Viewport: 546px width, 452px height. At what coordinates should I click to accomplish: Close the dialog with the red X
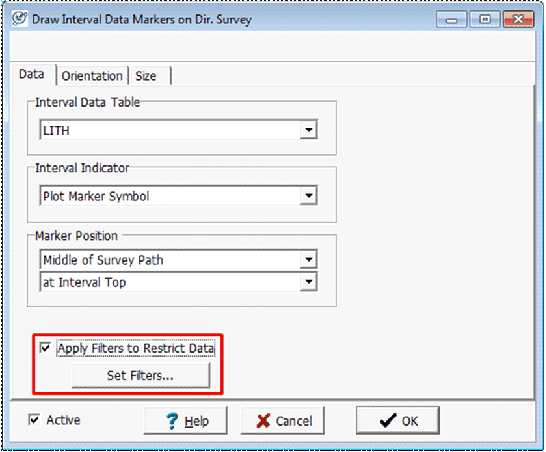[x=518, y=19]
